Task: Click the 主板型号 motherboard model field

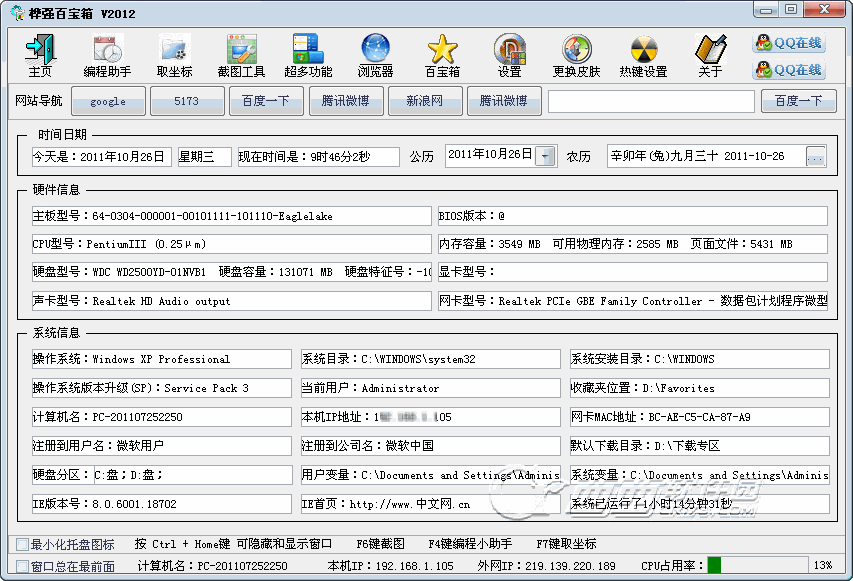Action: pos(231,216)
